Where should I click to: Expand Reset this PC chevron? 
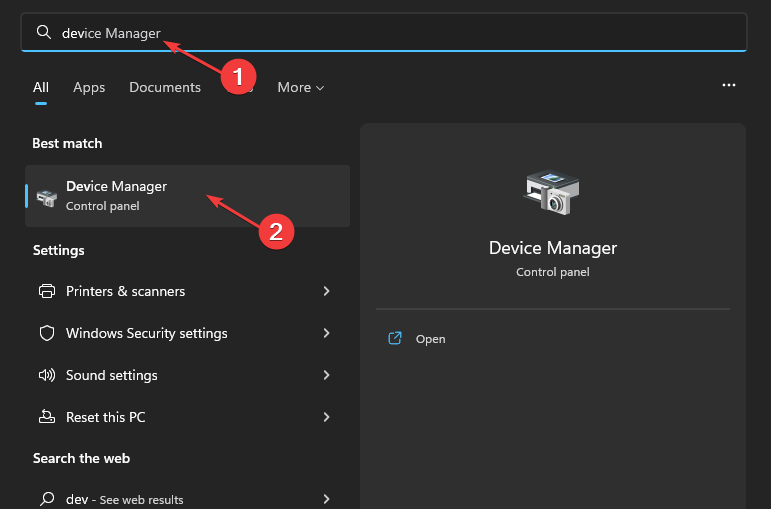click(x=326, y=417)
